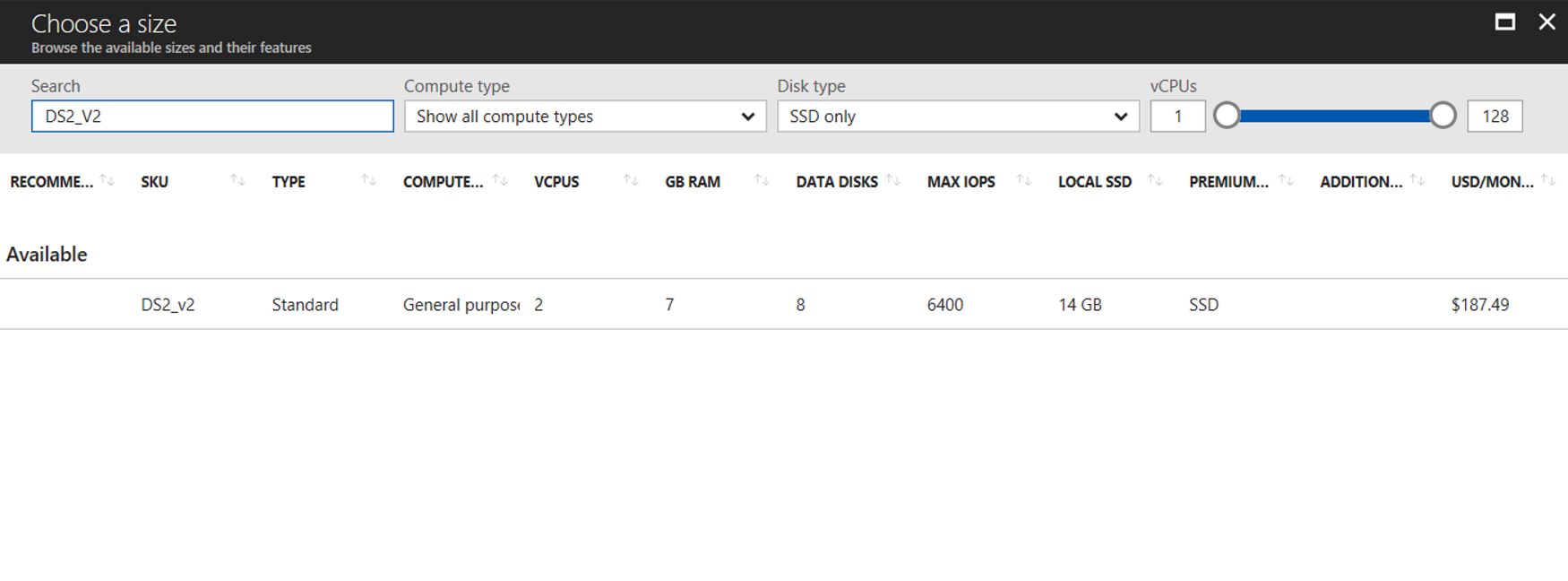Viewport: 1568px width, 581px height.
Task: Open the Compute type dropdown
Action: (x=585, y=117)
